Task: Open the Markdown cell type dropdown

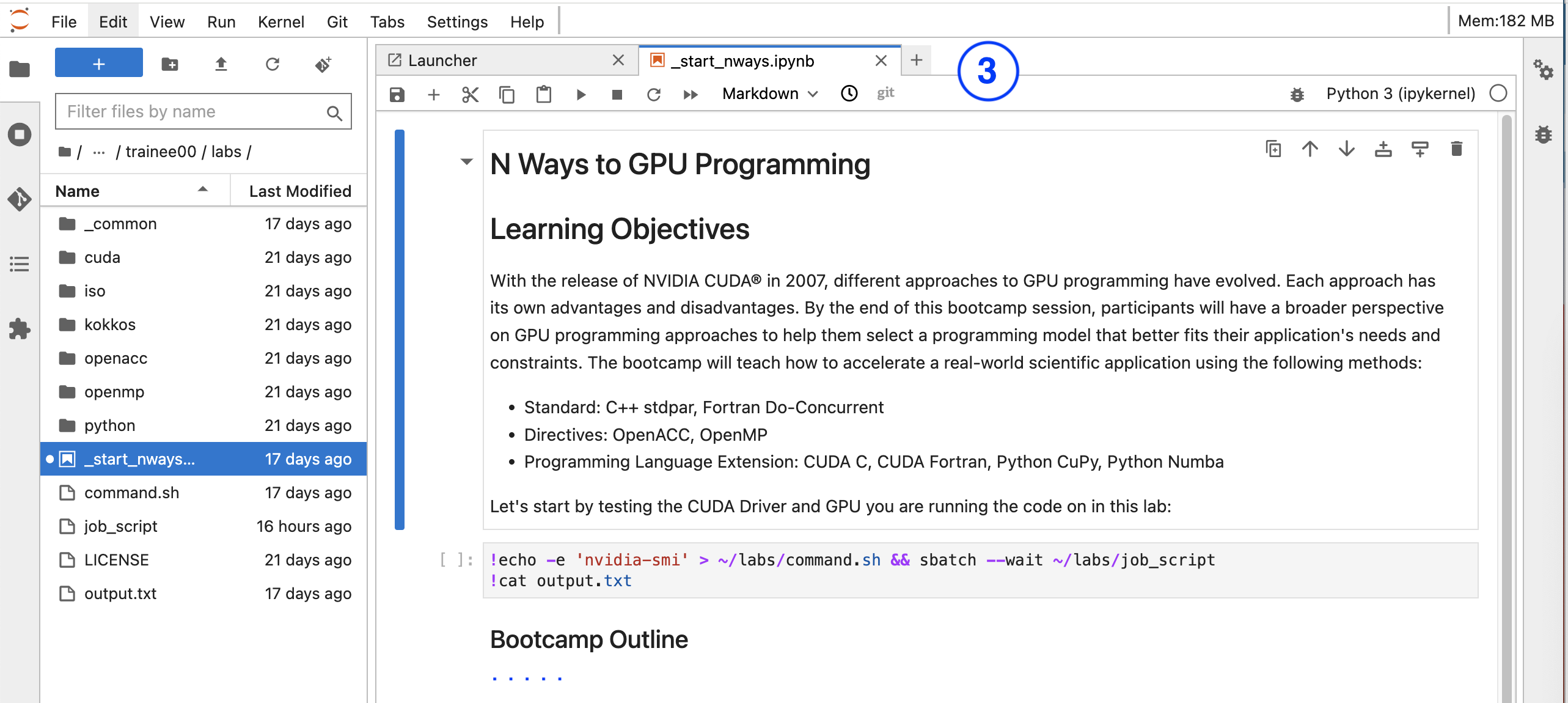Action: point(769,94)
